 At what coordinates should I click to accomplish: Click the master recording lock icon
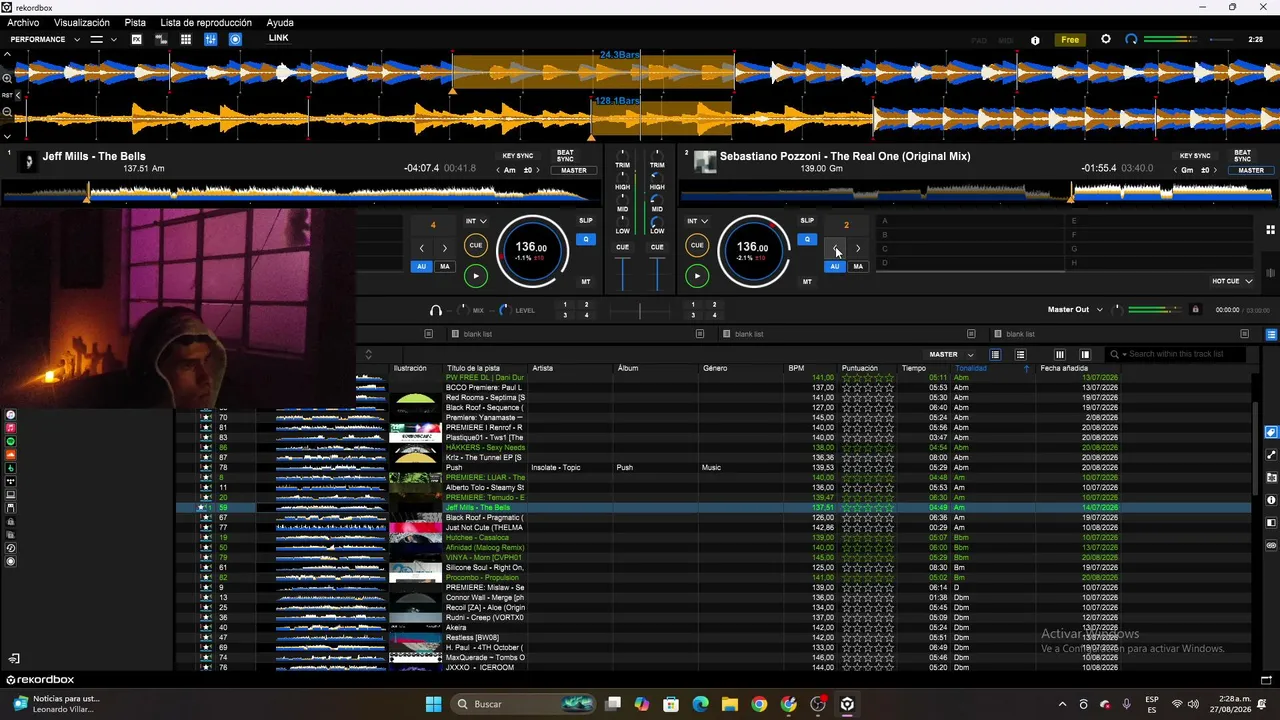point(1195,310)
